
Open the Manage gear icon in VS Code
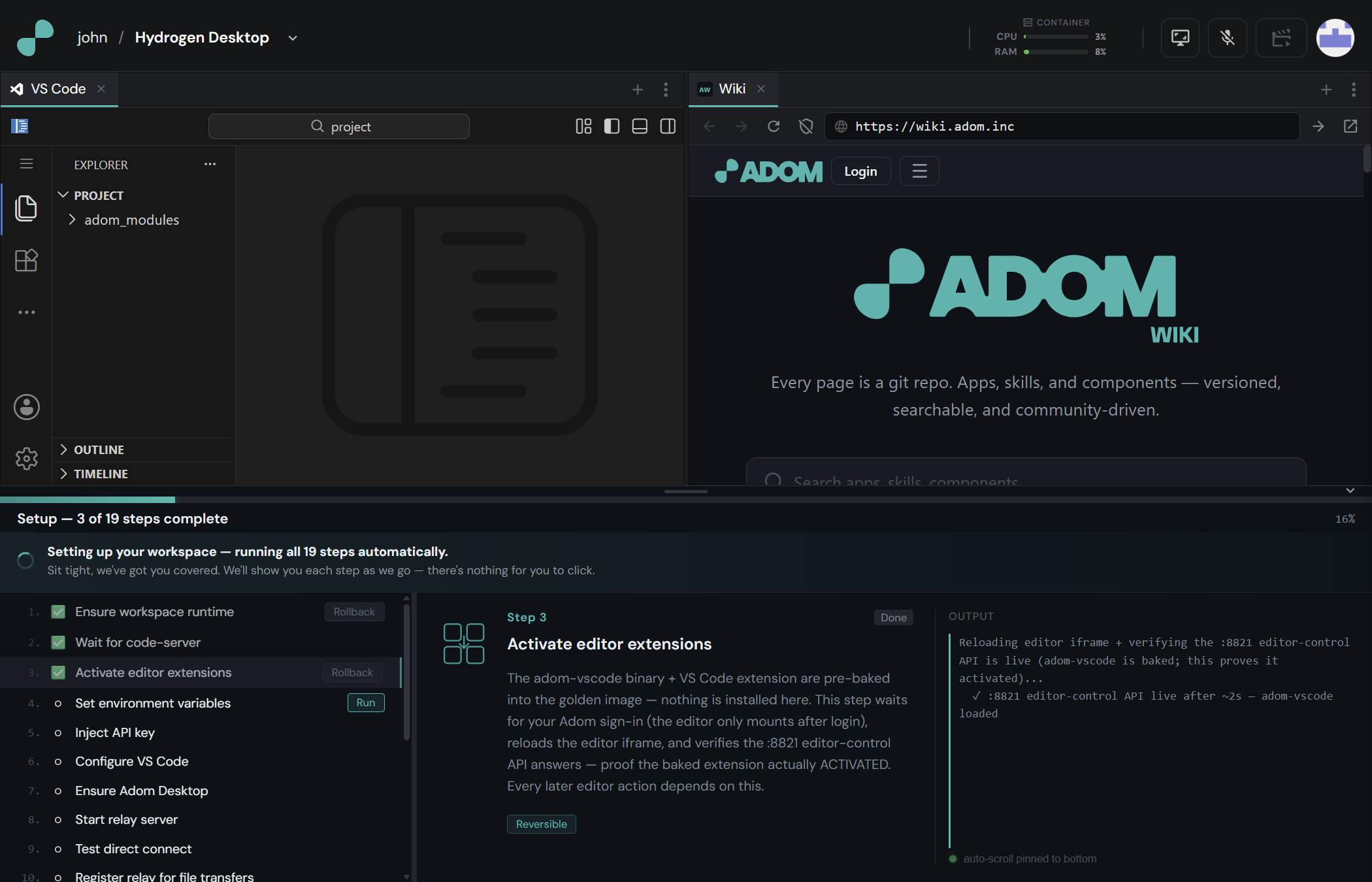pos(26,459)
